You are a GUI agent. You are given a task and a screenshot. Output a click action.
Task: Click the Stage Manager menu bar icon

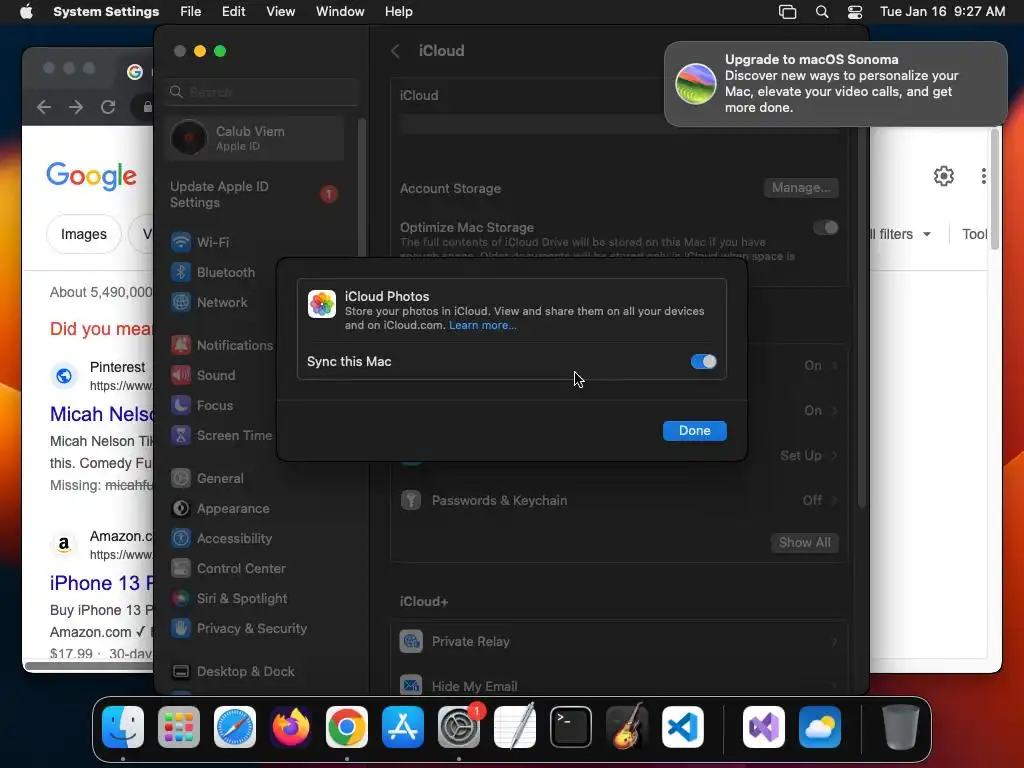click(x=788, y=12)
